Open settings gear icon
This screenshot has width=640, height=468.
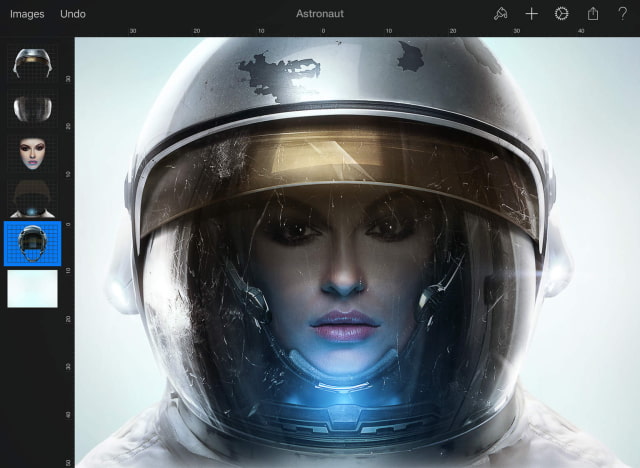tap(562, 14)
